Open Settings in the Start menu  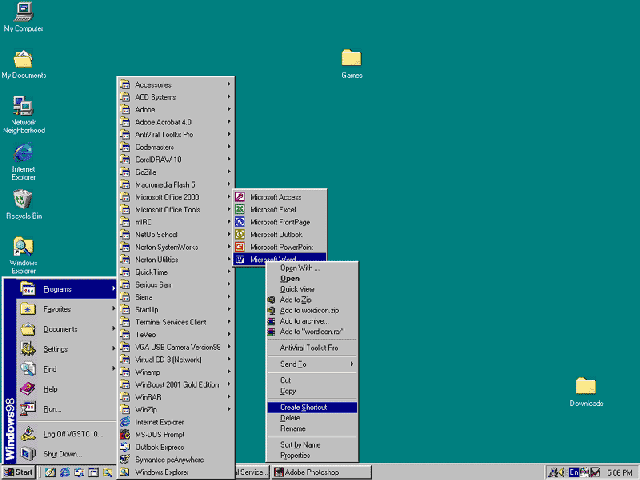pos(67,349)
